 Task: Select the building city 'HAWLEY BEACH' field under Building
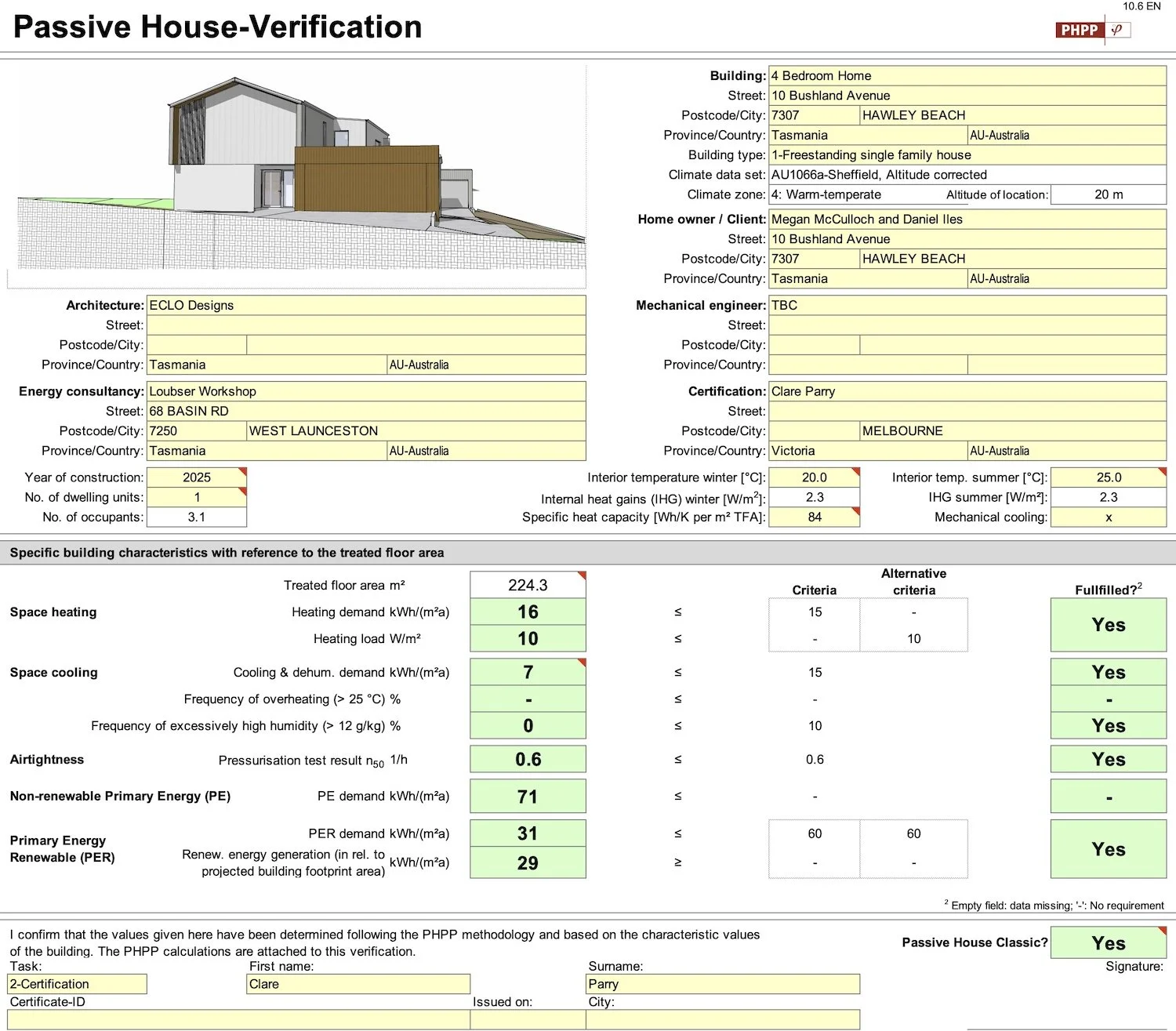[x=1013, y=115]
